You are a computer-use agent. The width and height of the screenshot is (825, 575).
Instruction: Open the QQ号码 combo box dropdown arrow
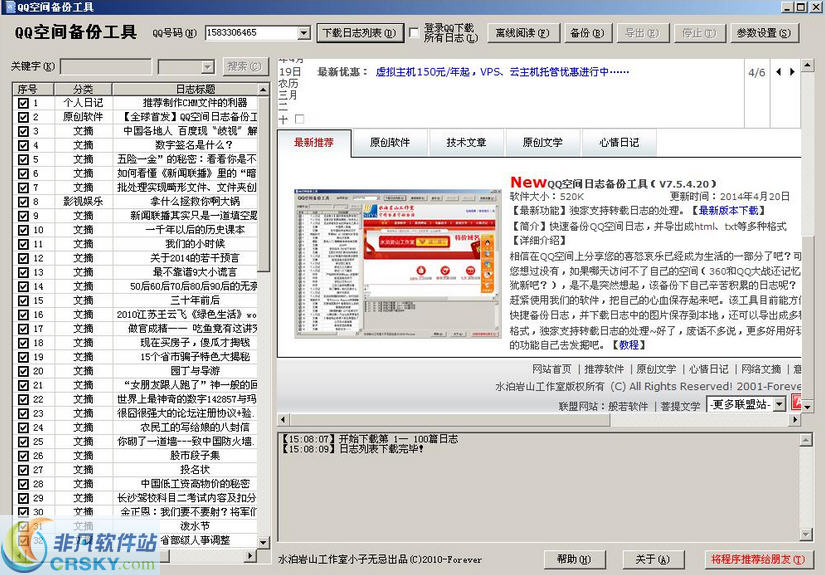pos(304,33)
